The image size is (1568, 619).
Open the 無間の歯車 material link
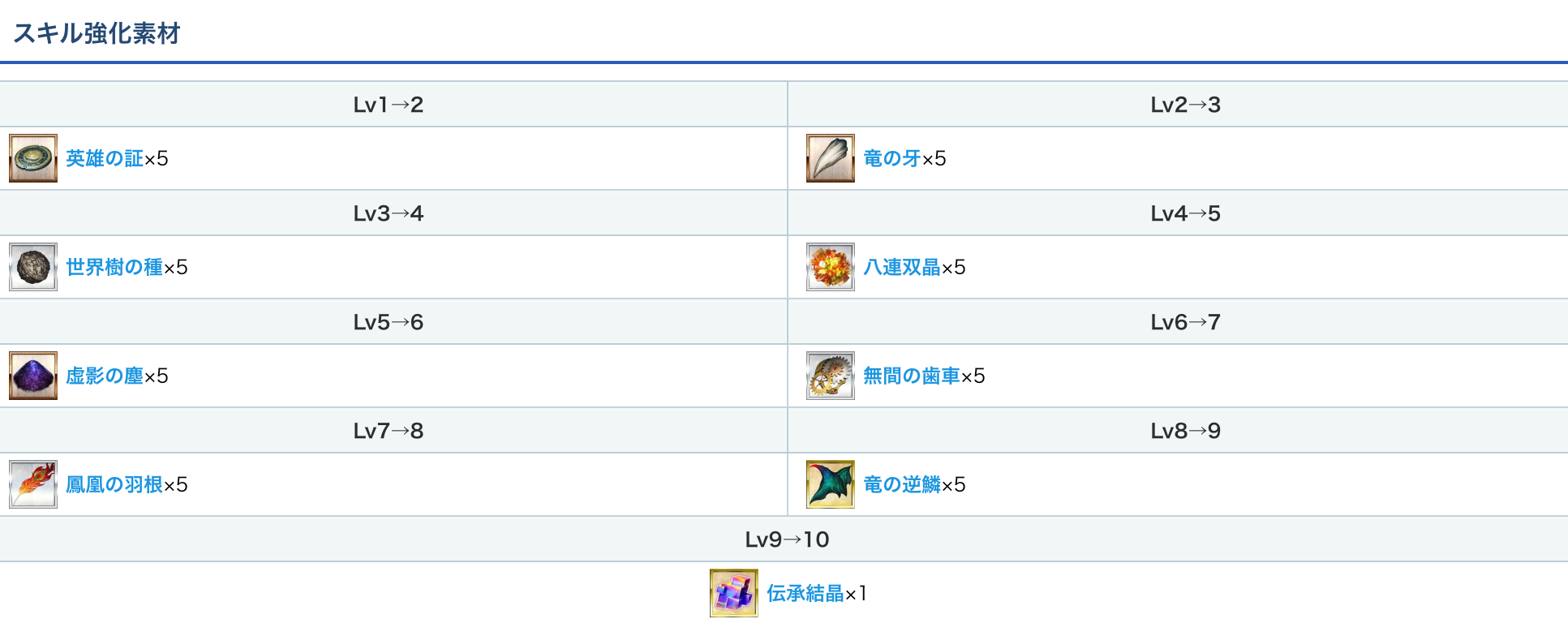coord(912,376)
